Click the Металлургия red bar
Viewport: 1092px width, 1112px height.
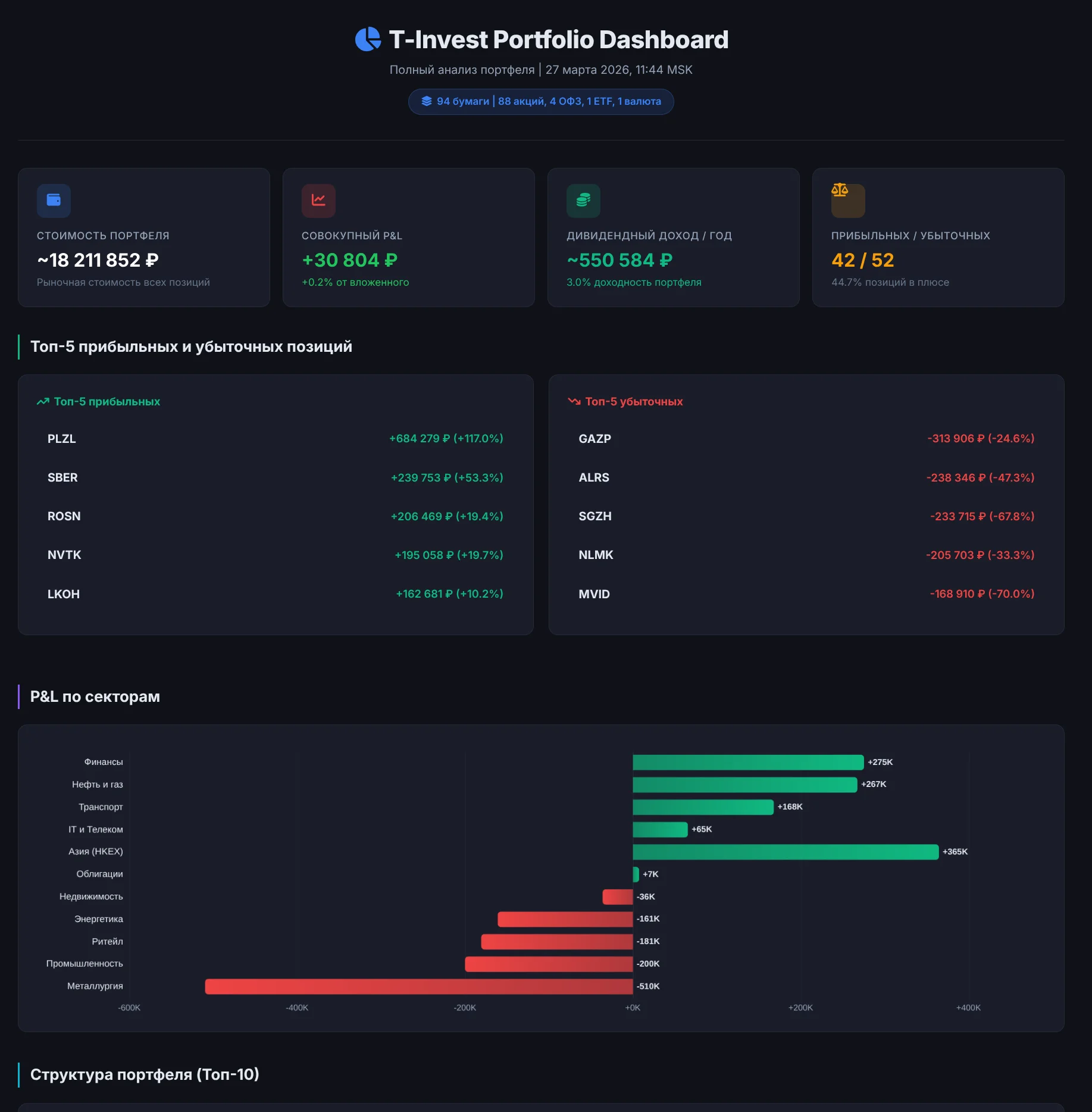click(x=418, y=986)
